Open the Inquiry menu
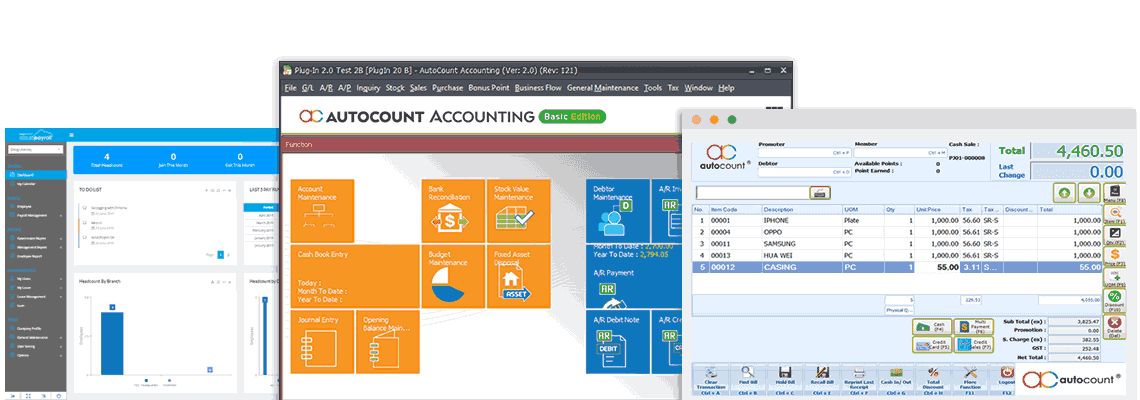This screenshot has width=1140, height=400. [369, 88]
